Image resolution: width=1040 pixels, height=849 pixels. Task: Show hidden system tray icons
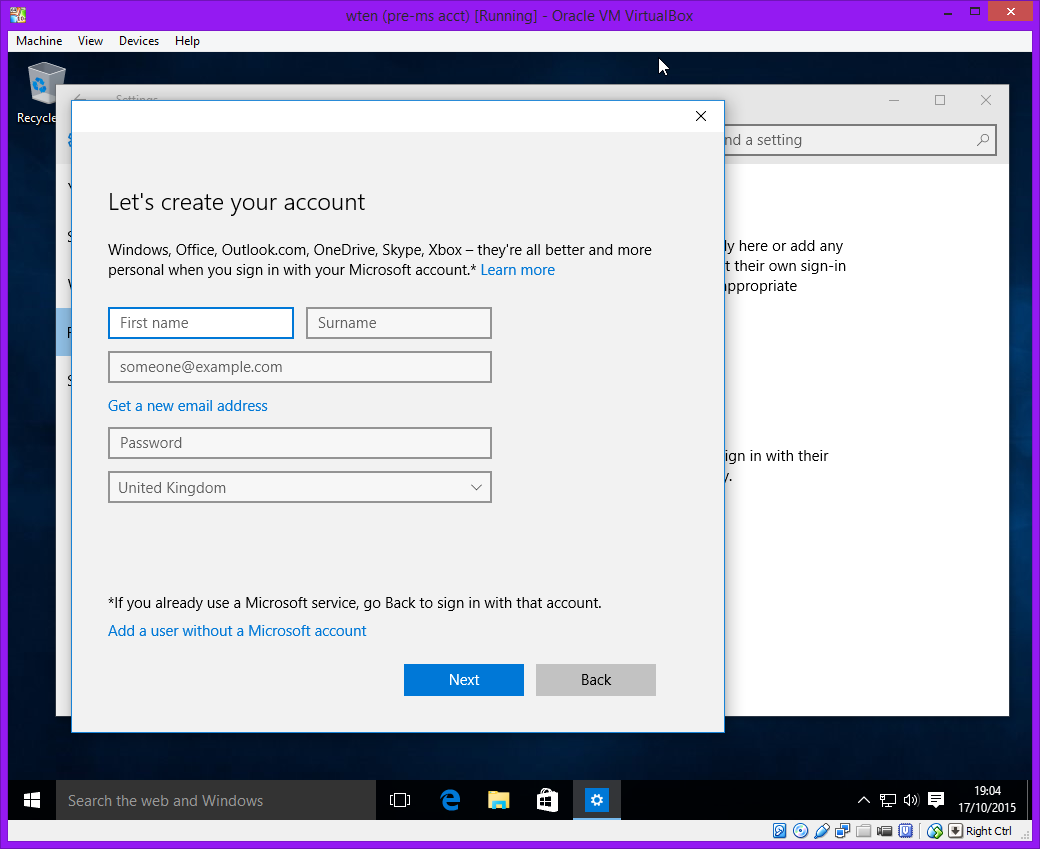(864, 800)
